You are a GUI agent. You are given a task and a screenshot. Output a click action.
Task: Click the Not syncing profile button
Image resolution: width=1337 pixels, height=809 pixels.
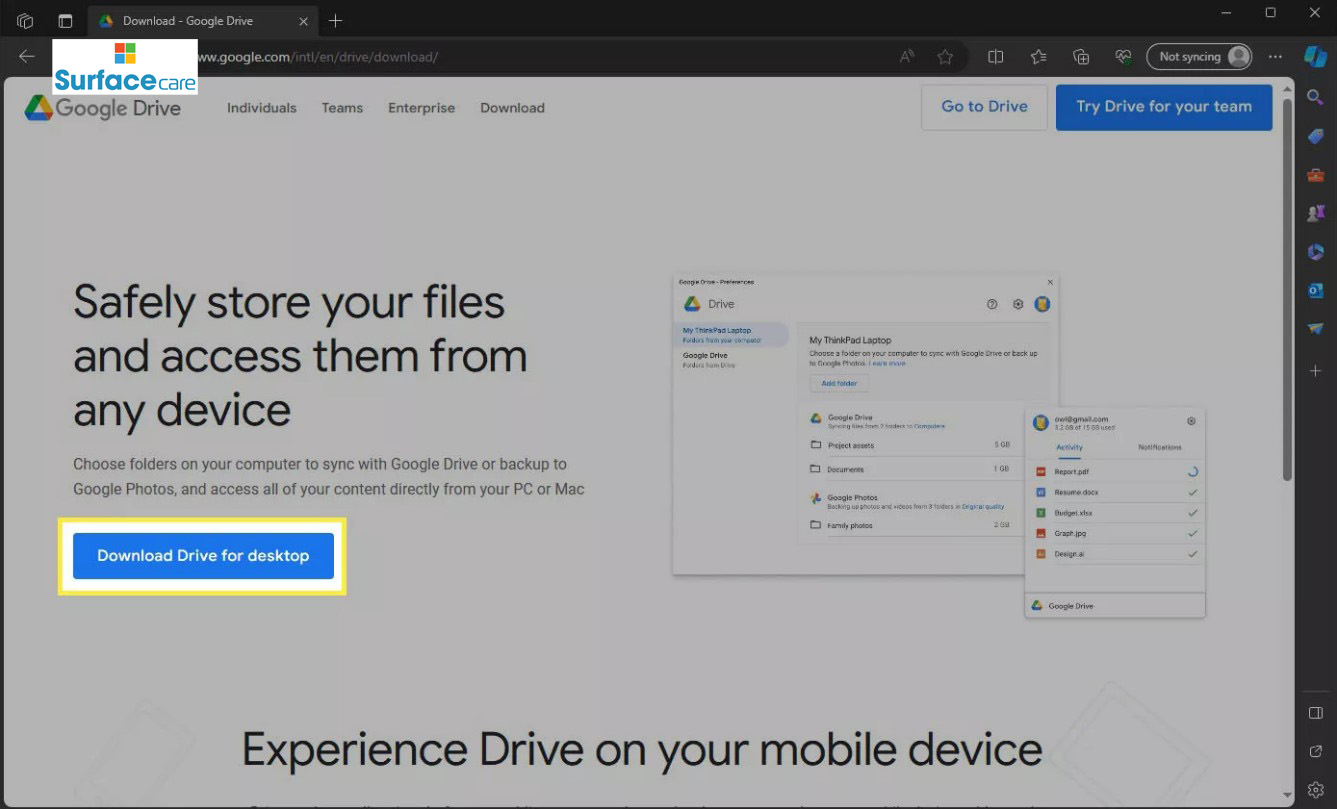coord(1199,57)
